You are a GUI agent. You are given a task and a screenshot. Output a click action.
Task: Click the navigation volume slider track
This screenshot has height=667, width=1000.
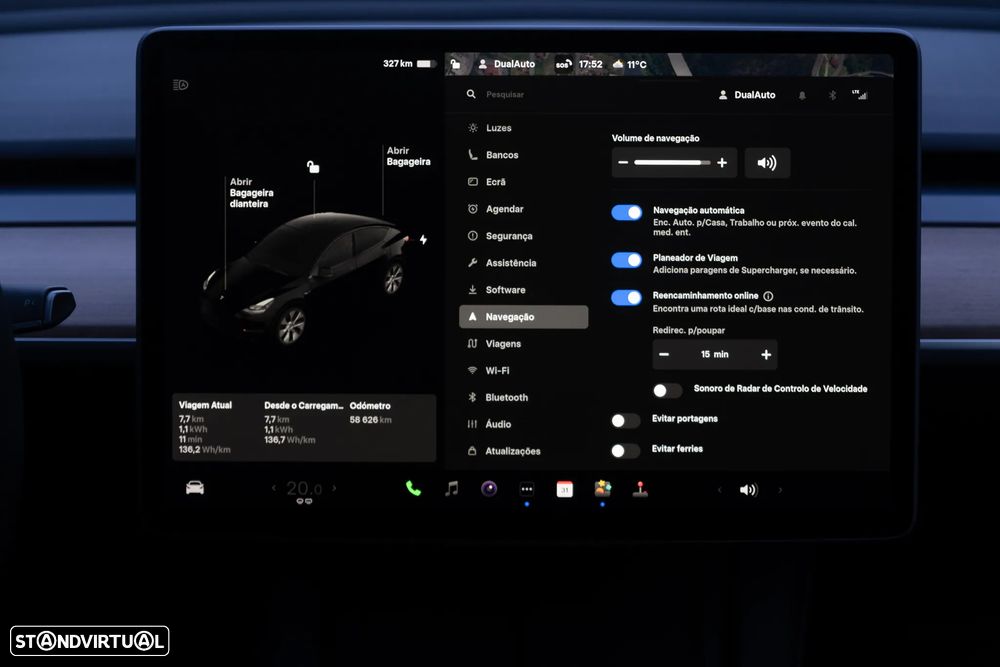pos(672,163)
